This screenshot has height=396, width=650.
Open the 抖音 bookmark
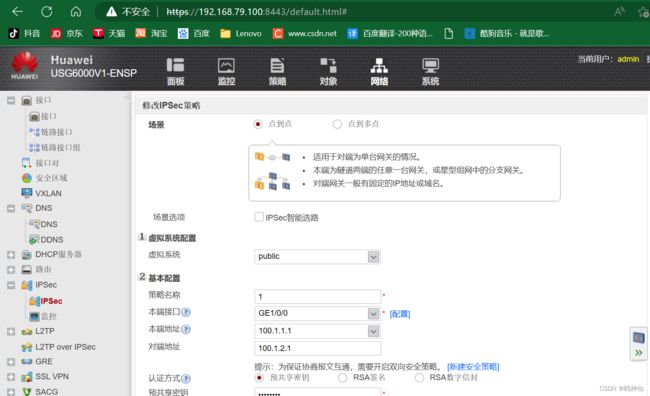tap(24, 34)
